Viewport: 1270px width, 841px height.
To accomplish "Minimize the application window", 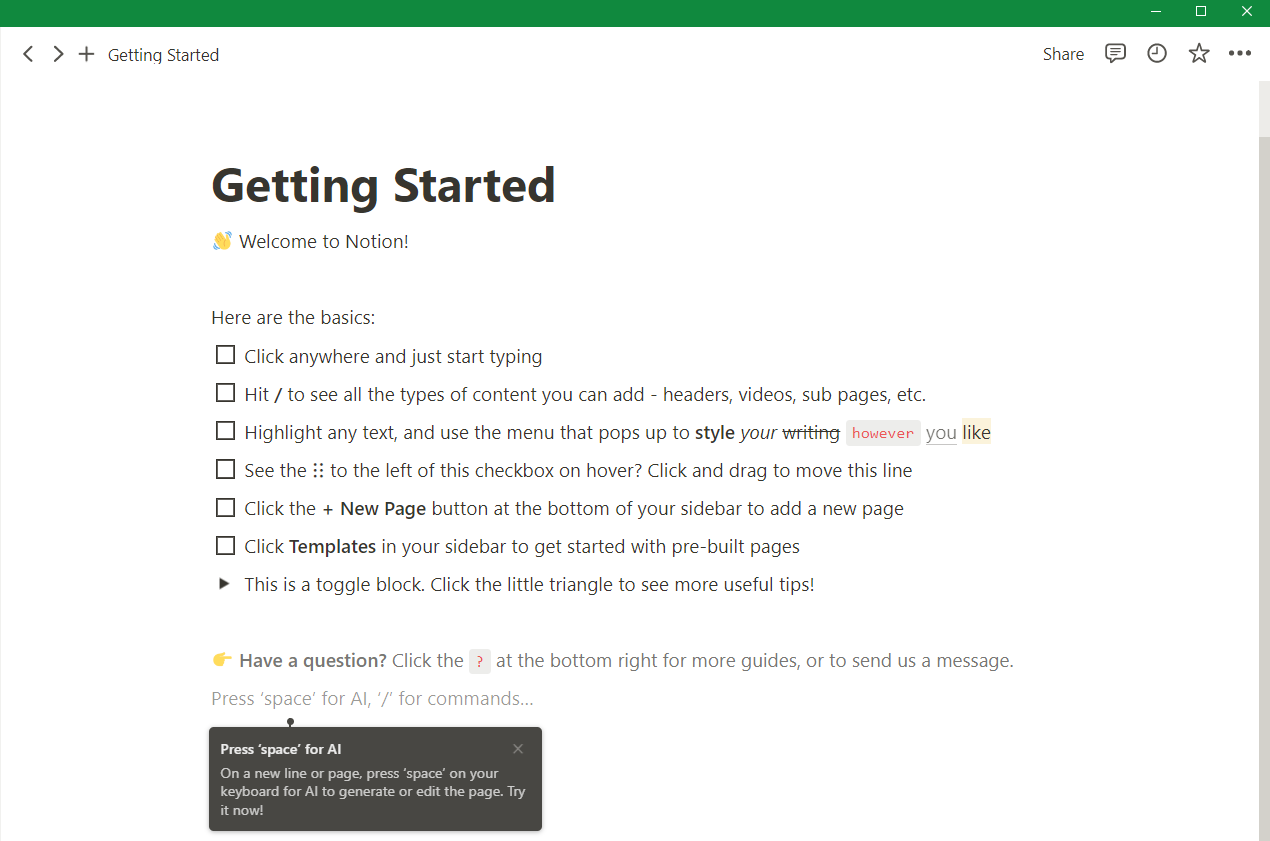I will [1156, 12].
